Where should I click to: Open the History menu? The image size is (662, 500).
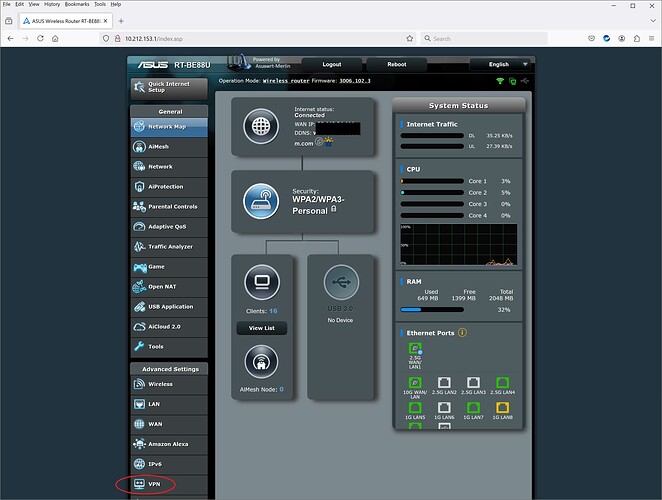coord(52,4)
